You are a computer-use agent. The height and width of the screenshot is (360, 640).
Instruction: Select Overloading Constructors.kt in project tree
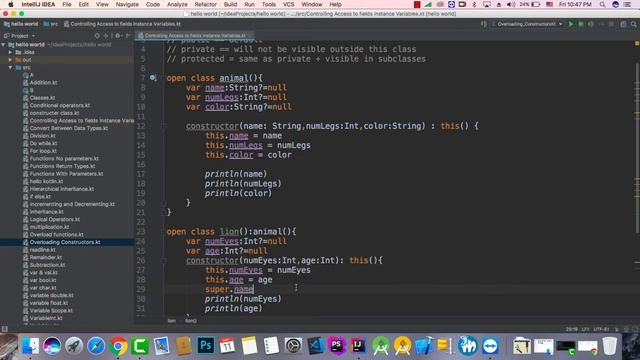[x=64, y=242]
